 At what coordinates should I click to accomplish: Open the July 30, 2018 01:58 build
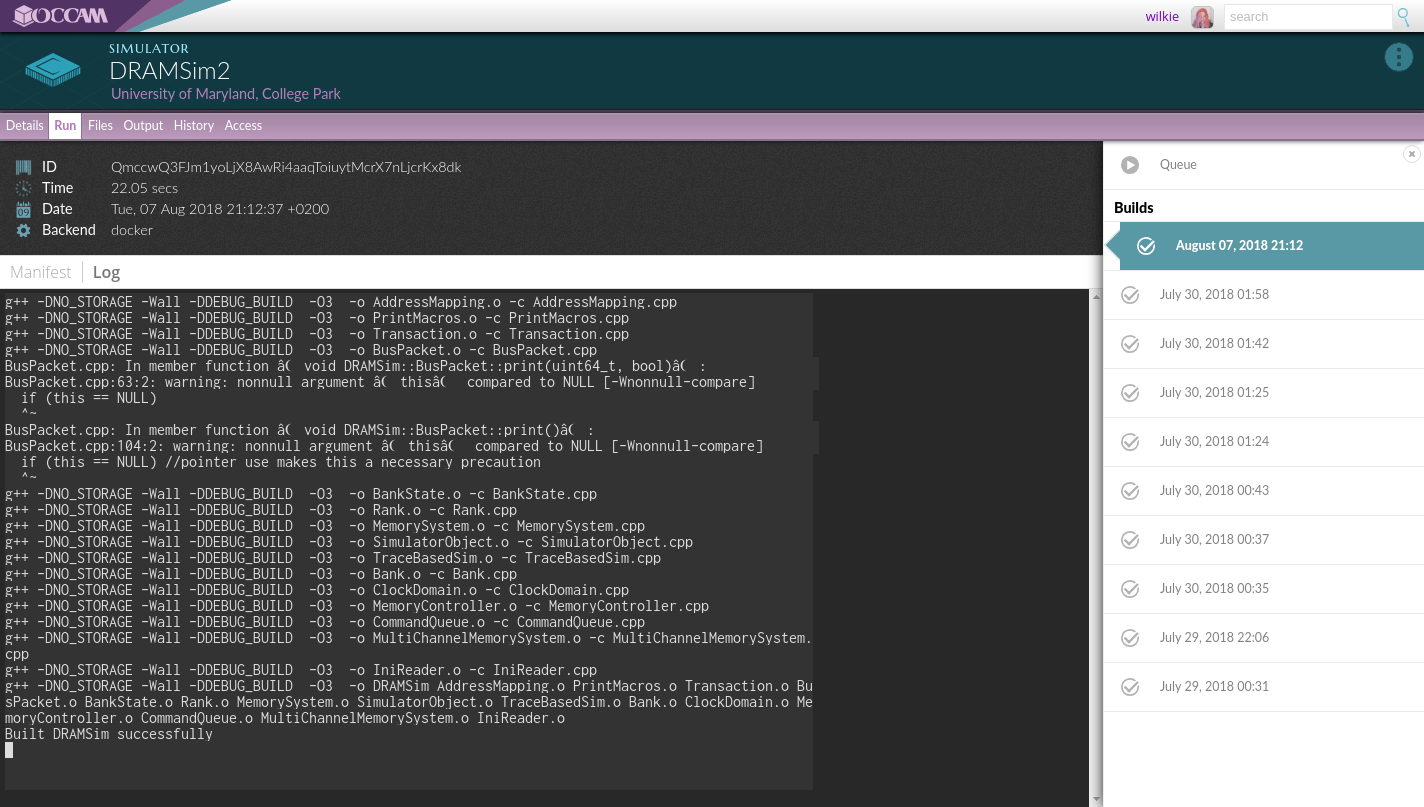(1264, 295)
